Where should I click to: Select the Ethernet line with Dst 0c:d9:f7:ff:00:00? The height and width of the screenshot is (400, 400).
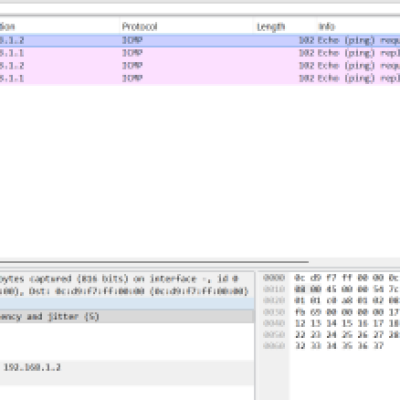pos(127,291)
